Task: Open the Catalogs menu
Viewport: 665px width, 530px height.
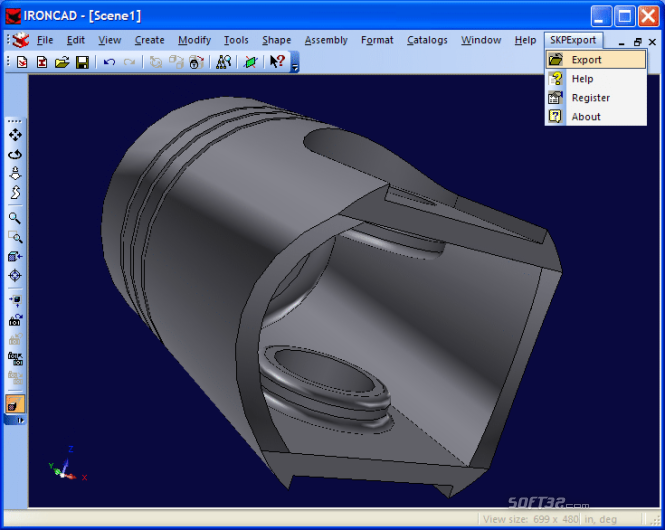Action: [428, 40]
